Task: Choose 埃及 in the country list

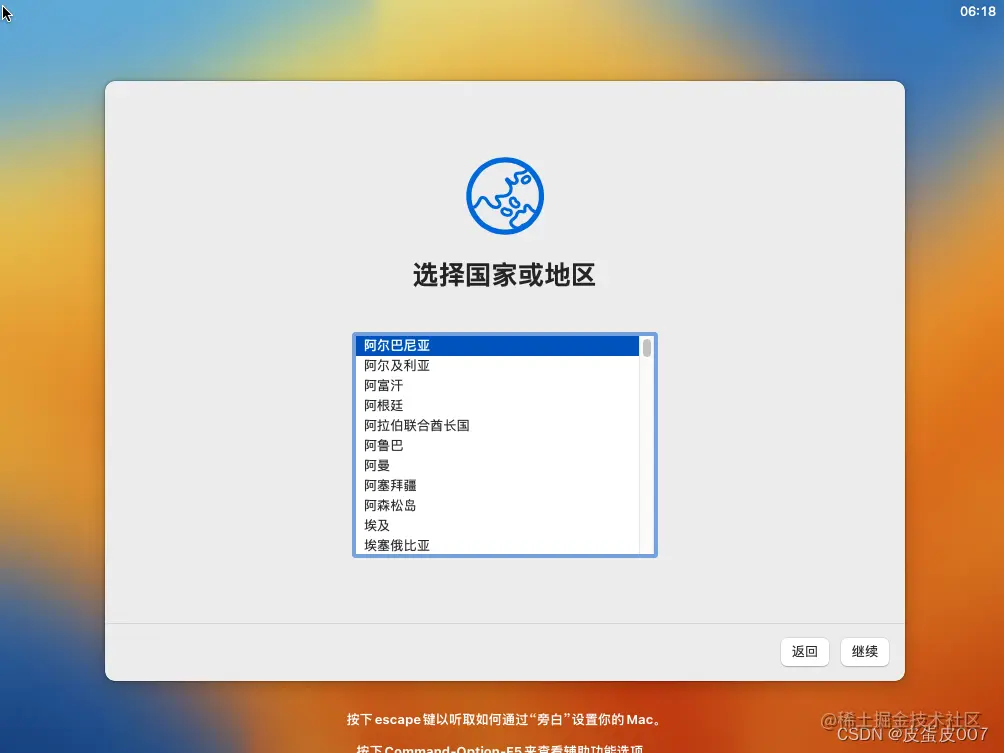Action: pyautogui.click(x=497, y=526)
